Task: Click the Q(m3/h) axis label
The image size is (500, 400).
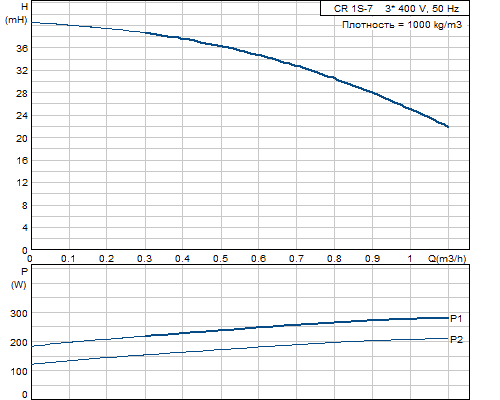Action: pyautogui.click(x=447, y=259)
